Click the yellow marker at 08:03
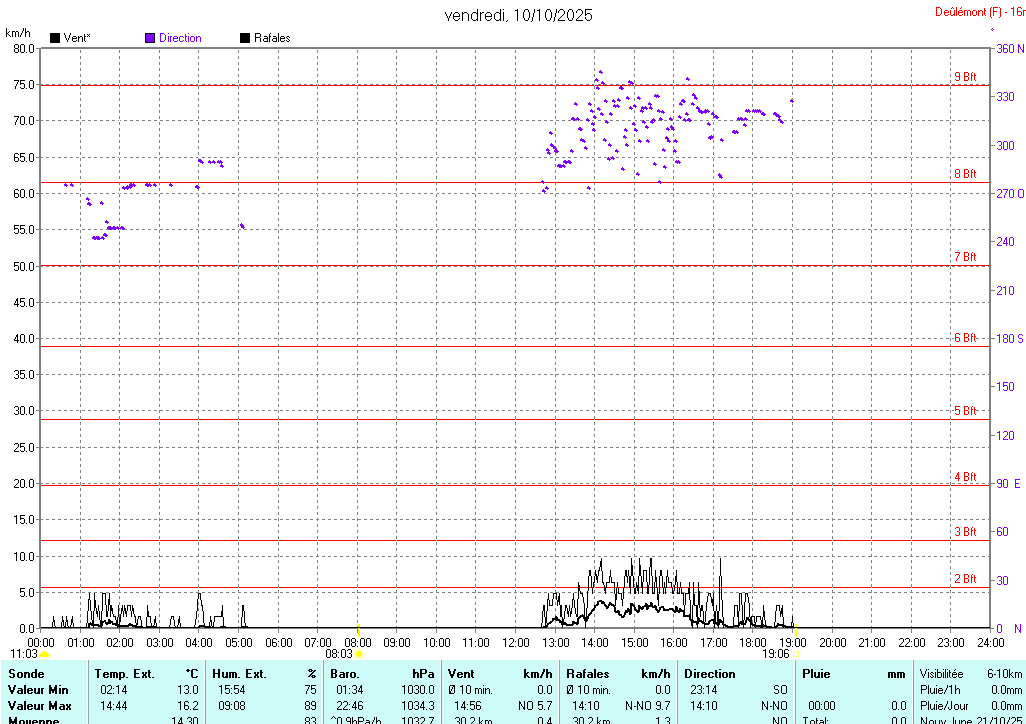Viewport: 1026px width, 724px height. click(358, 653)
